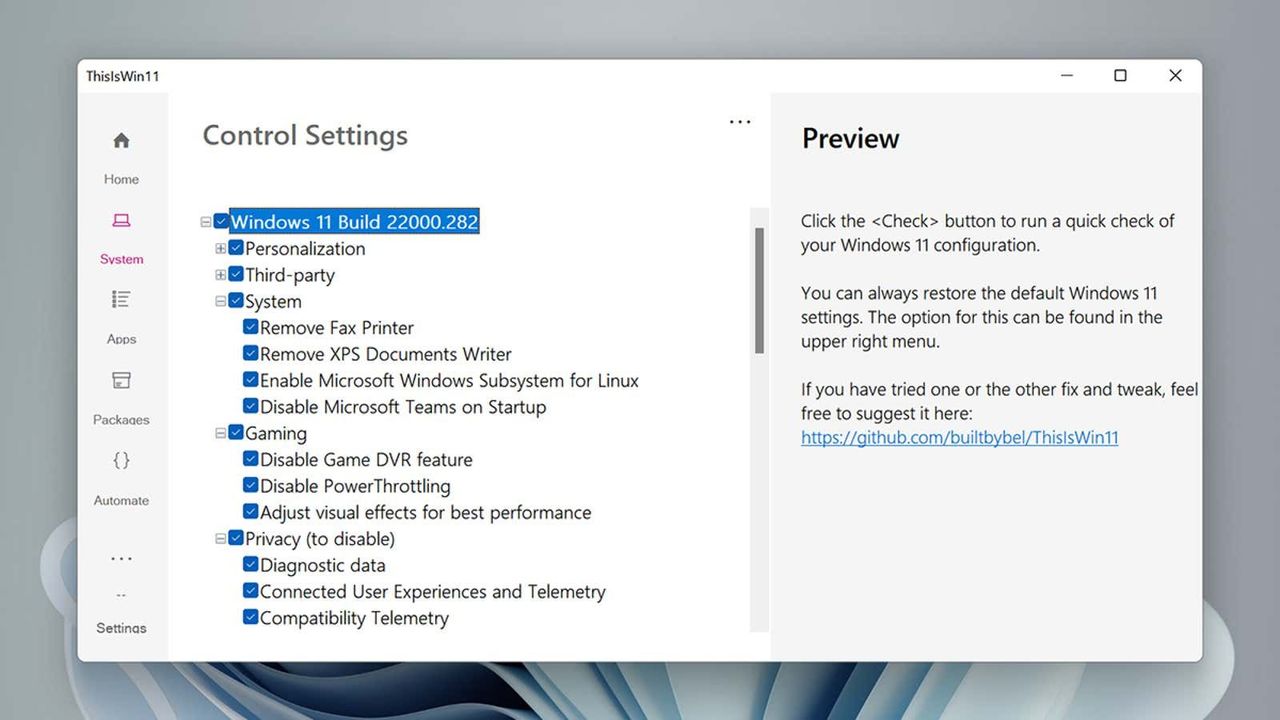The width and height of the screenshot is (1280, 720).
Task: Toggle Enable Microsoft Windows Subsystem for Linux checkbox
Action: 251,380
